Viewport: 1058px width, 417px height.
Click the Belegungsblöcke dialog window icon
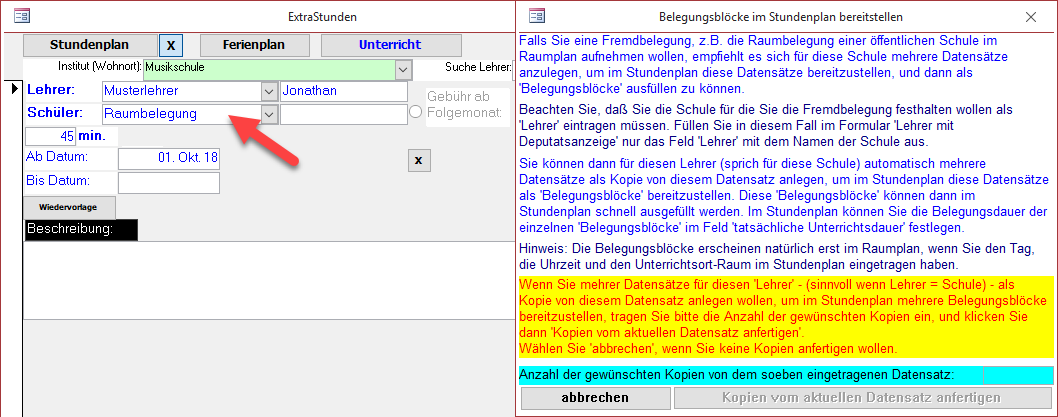(537, 16)
